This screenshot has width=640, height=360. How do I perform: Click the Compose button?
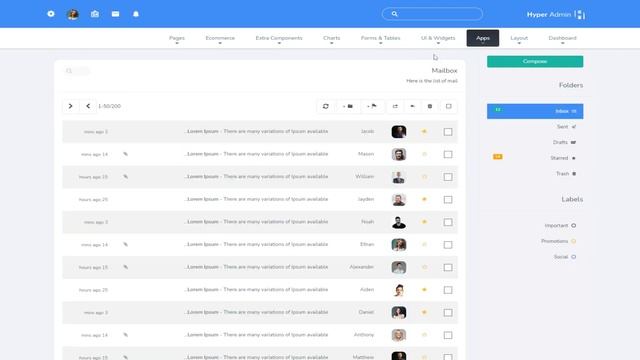[x=535, y=61]
